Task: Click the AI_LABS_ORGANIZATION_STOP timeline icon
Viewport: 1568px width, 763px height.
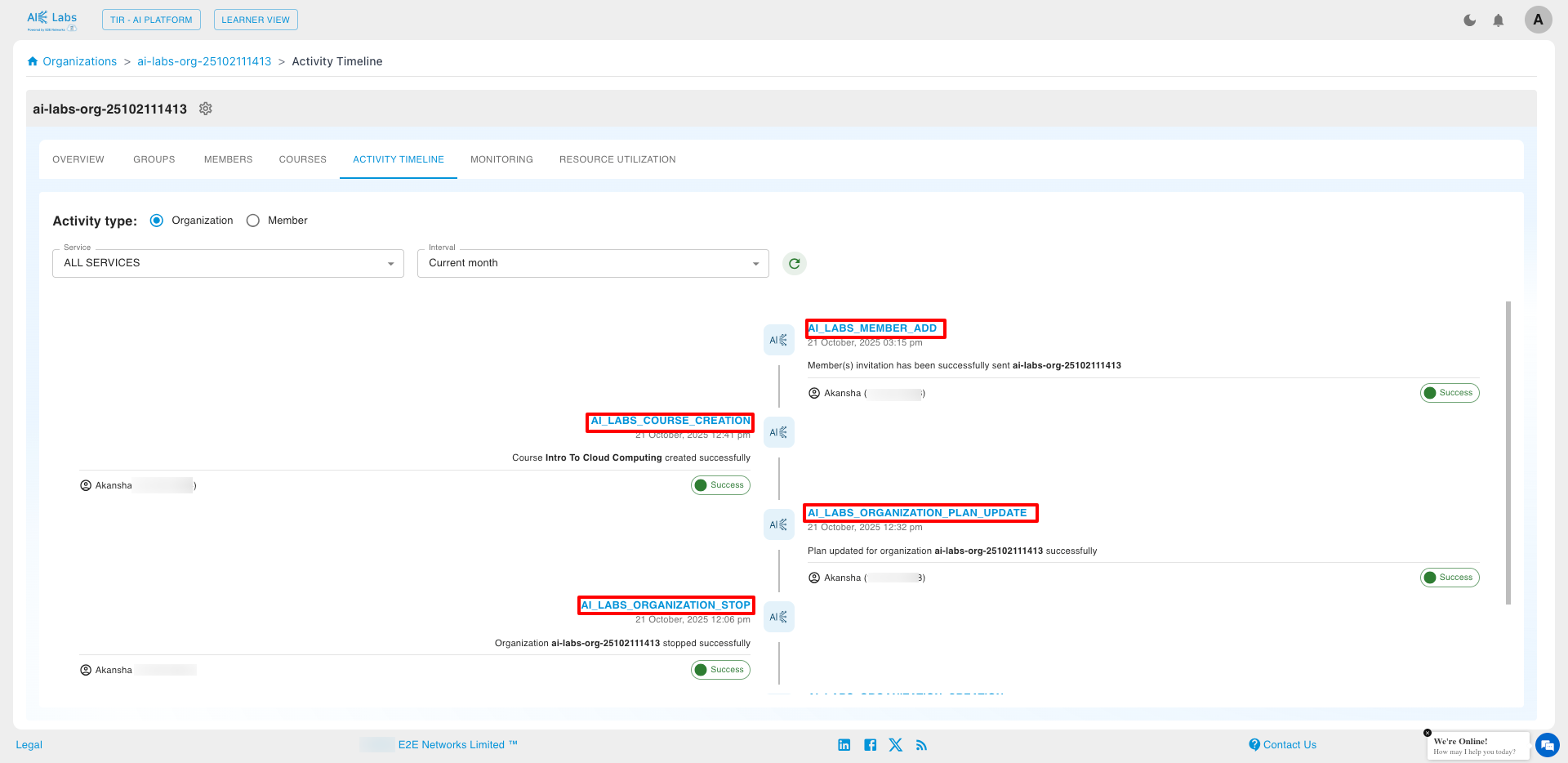Action: coord(779,617)
